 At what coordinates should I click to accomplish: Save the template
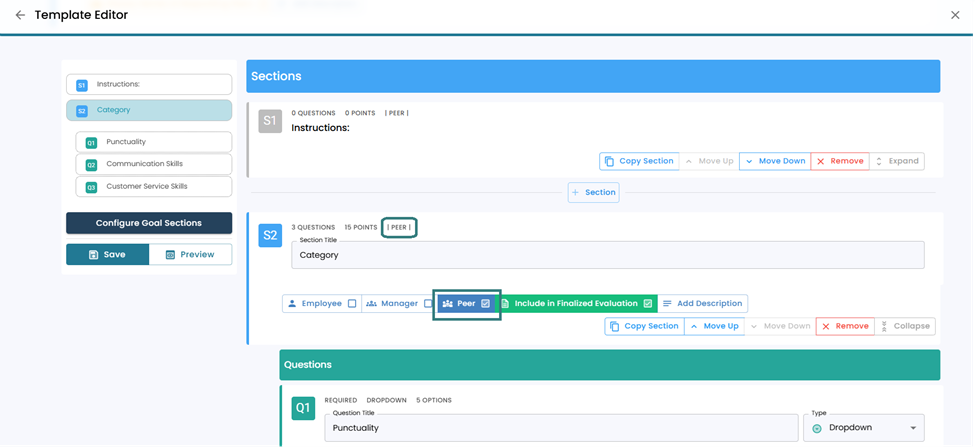108,254
